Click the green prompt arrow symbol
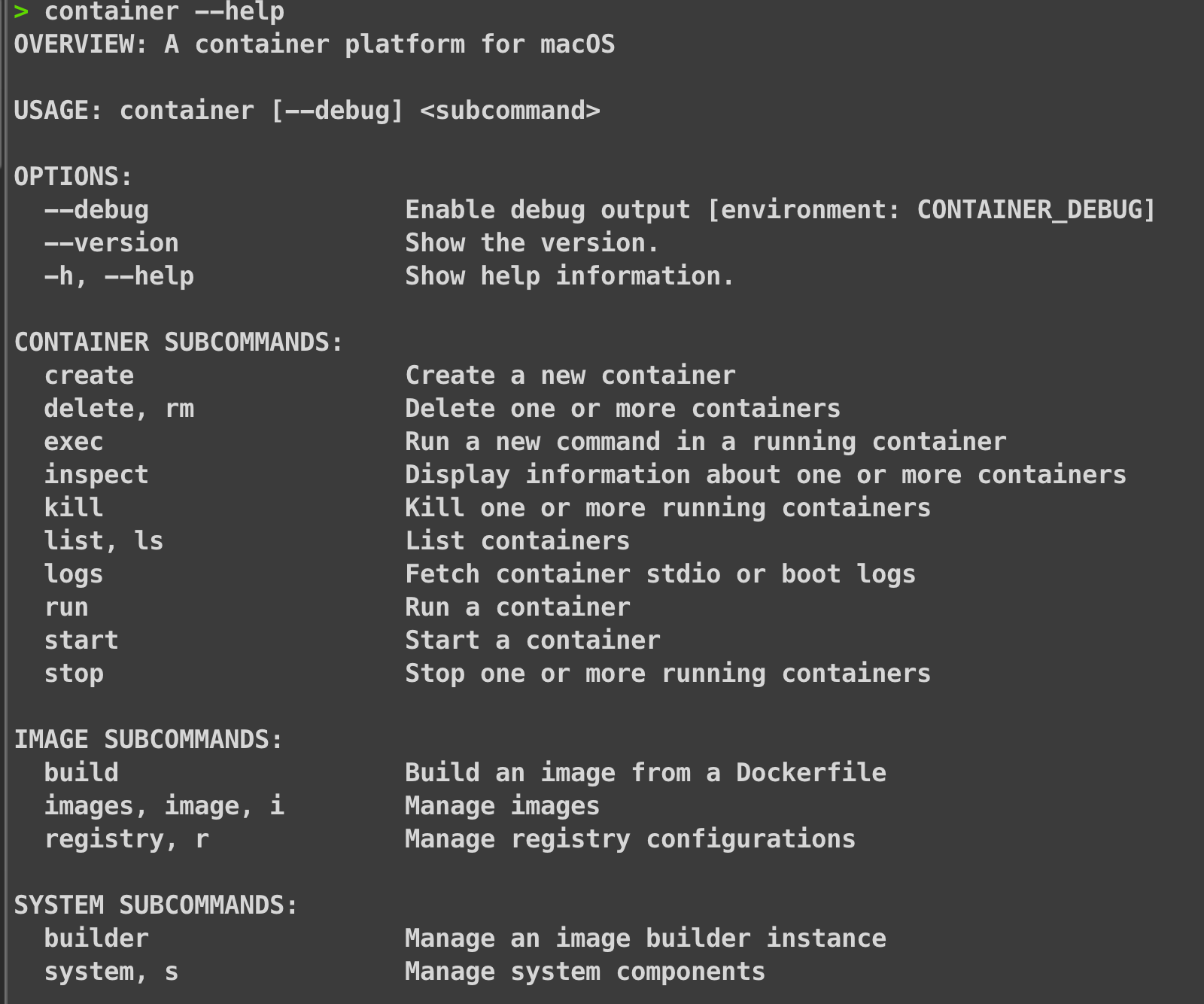This screenshot has width=1204, height=1004. (21, 11)
